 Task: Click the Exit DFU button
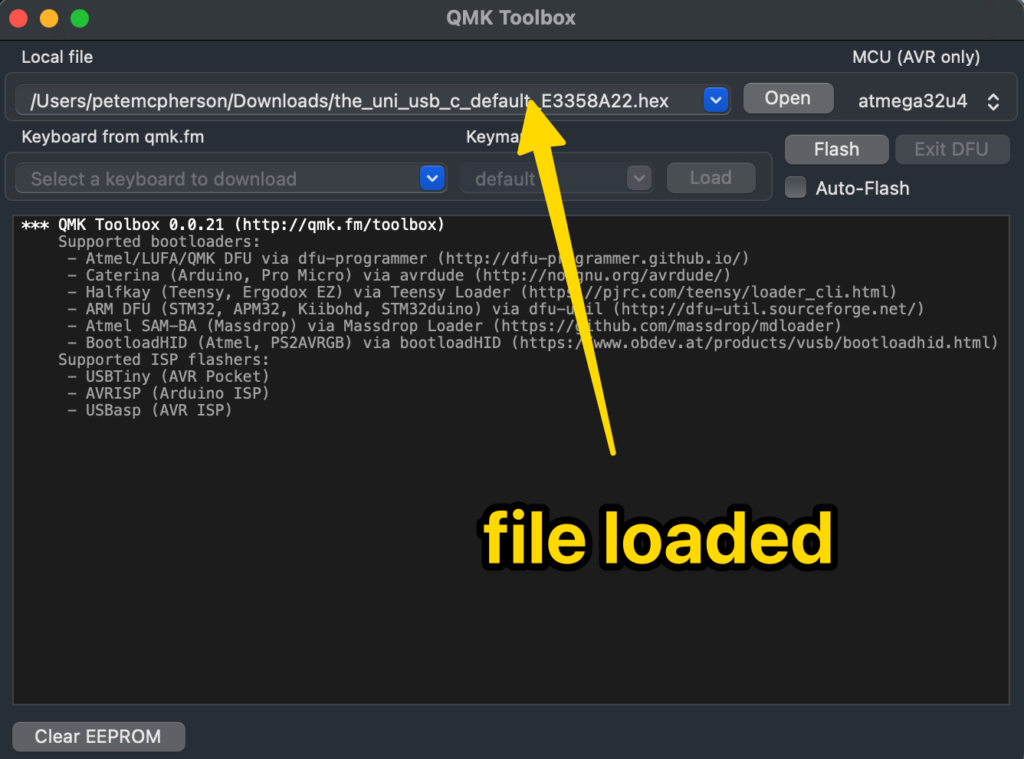coord(952,150)
